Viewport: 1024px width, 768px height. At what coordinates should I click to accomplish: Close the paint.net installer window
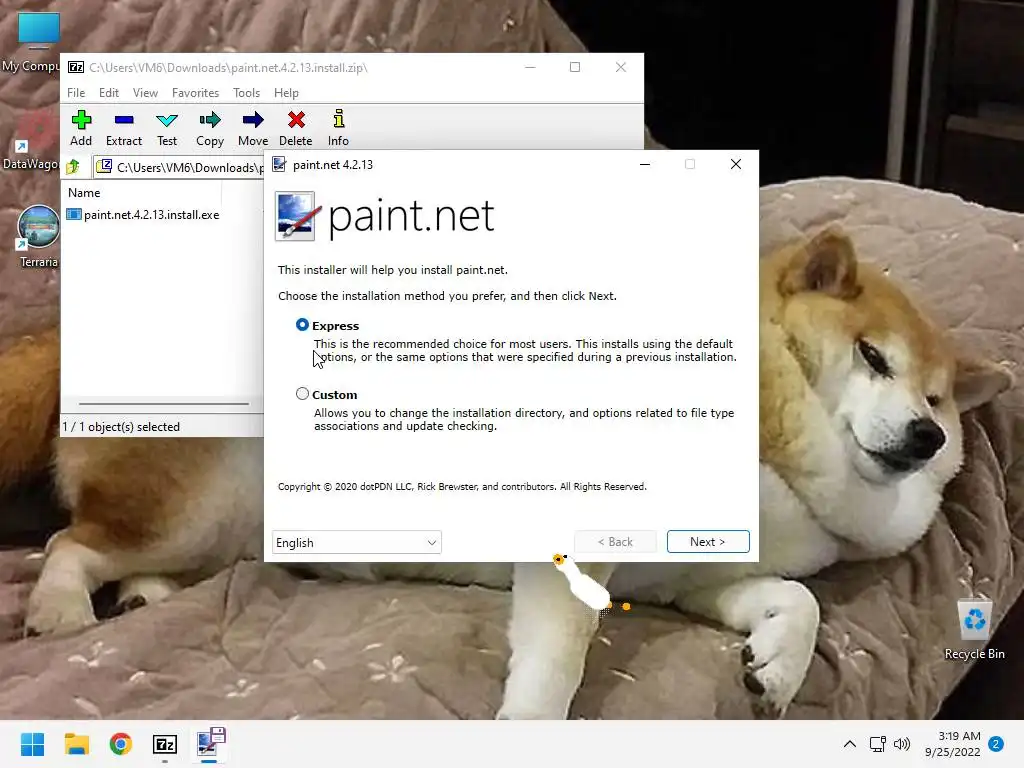click(736, 165)
